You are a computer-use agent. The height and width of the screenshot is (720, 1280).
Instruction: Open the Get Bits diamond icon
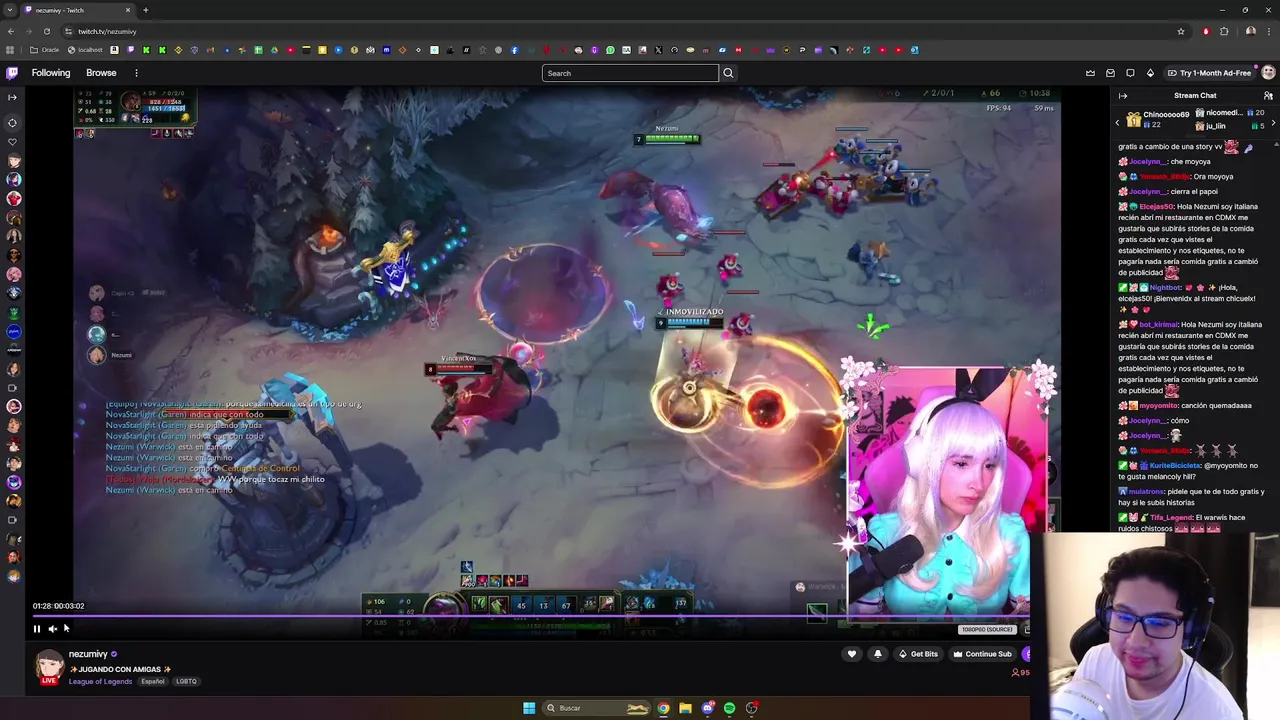[1150, 73]
